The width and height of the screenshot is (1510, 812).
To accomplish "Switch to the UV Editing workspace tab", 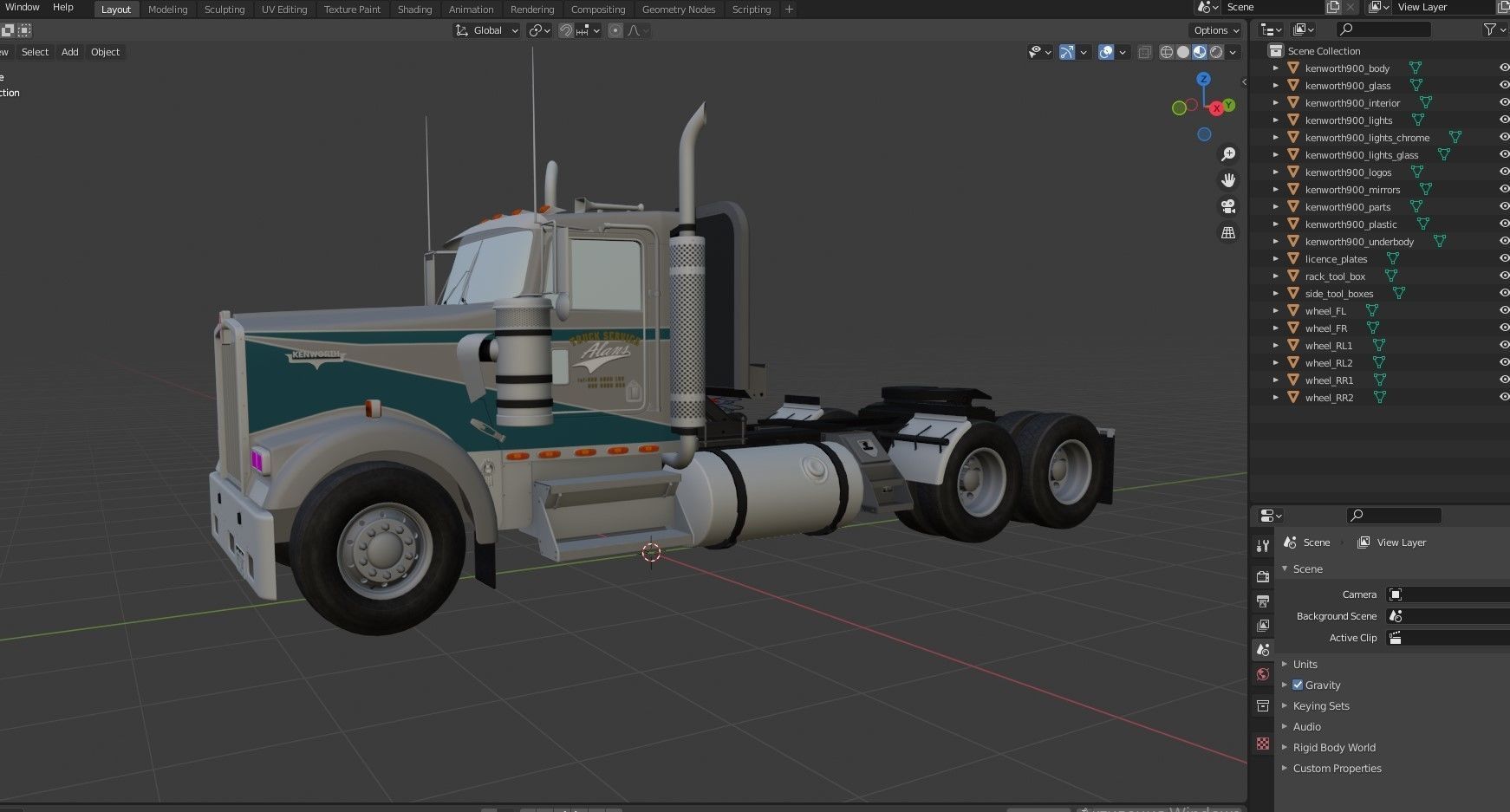I will tap(284, 10).
